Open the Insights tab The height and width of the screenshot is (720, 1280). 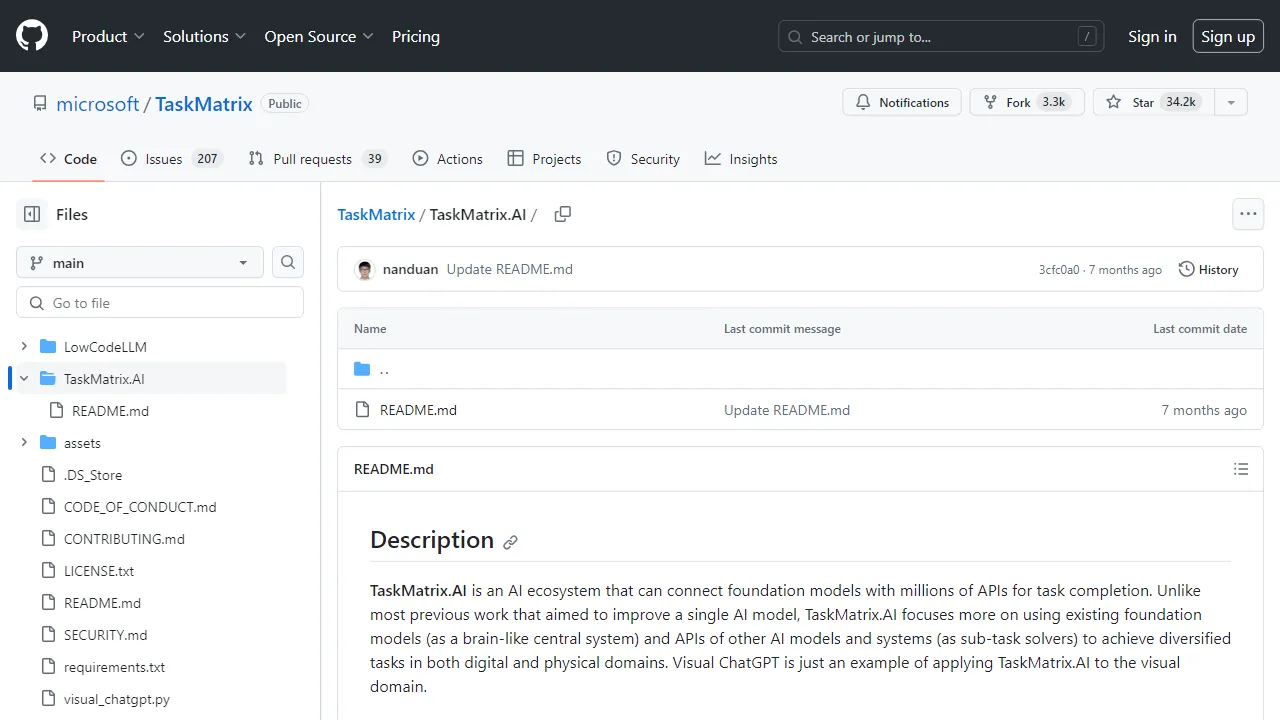pos(741,159)
